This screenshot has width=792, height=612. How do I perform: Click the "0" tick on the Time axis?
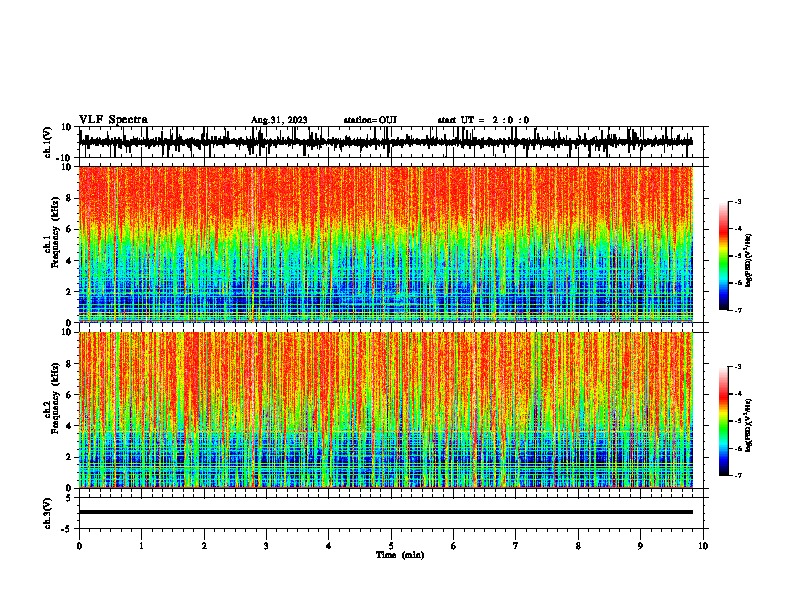[79, 546]
